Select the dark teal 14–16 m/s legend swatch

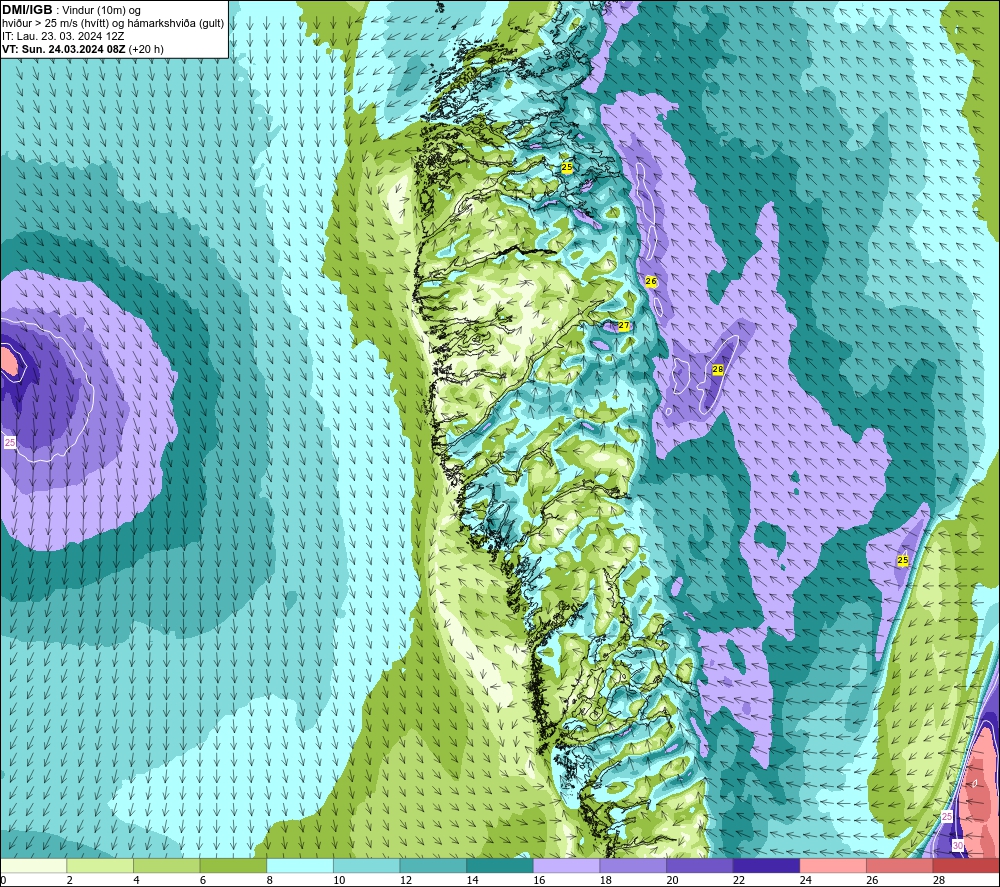coord(499,865)
